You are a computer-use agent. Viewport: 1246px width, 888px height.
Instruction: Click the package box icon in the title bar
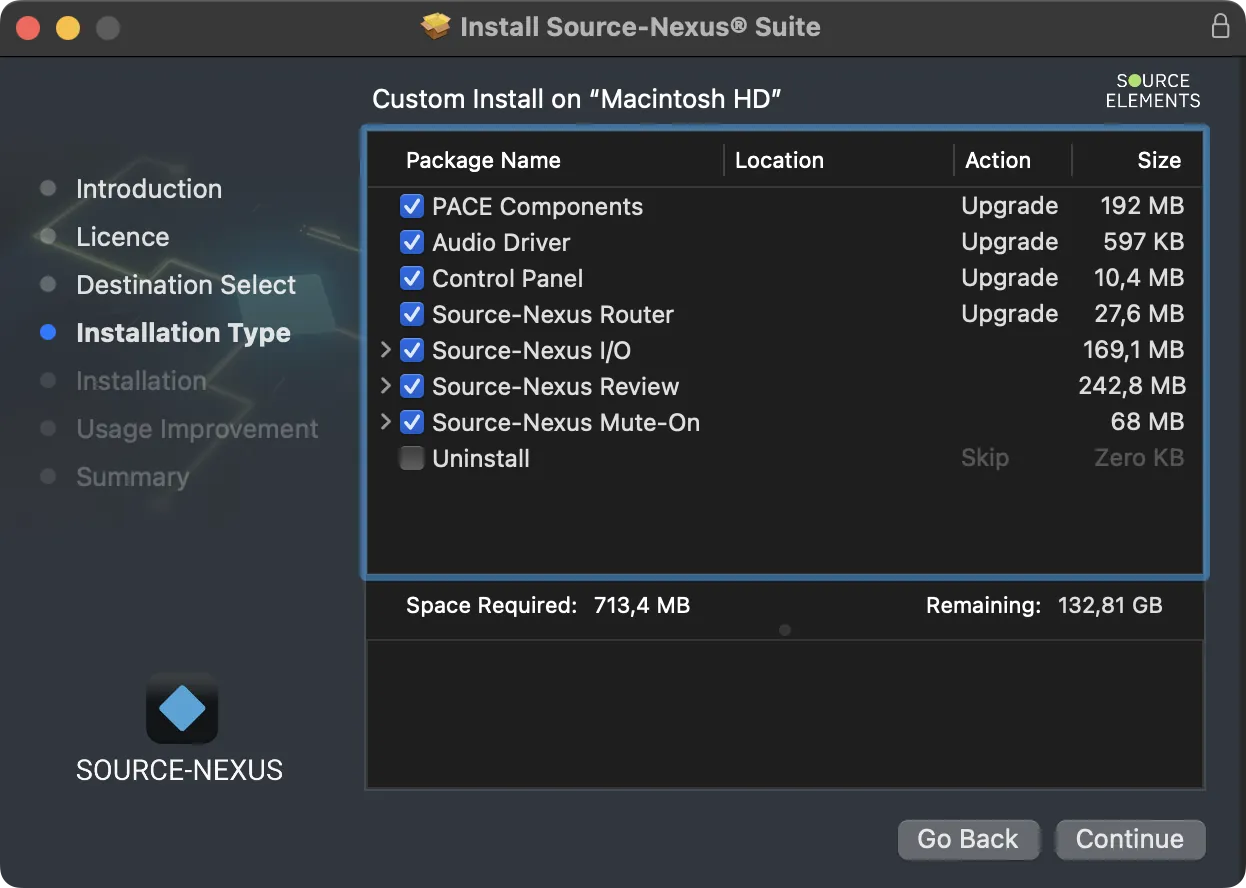click(x=436, y=27)
